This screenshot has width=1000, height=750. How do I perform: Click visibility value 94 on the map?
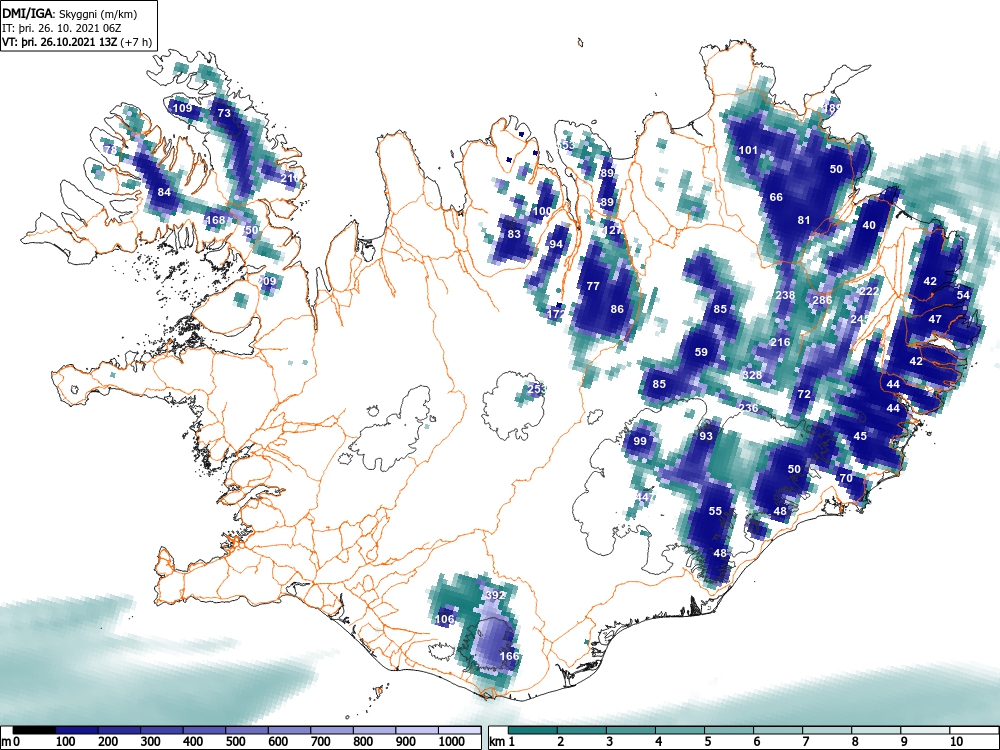[x=556, y=244]
